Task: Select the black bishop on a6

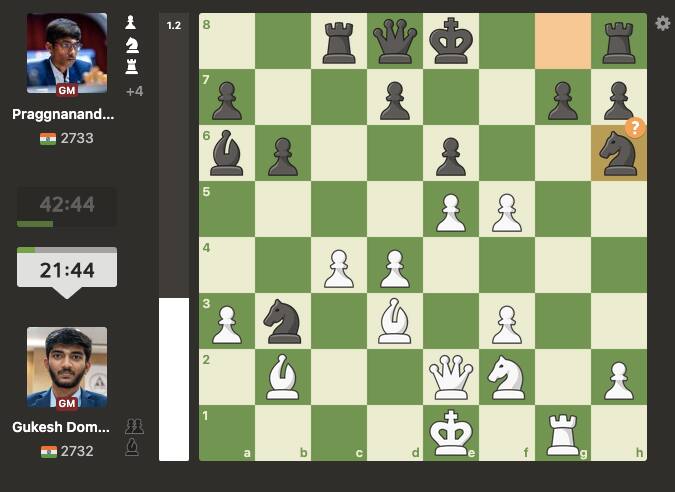Action: (x=227, y=153)
